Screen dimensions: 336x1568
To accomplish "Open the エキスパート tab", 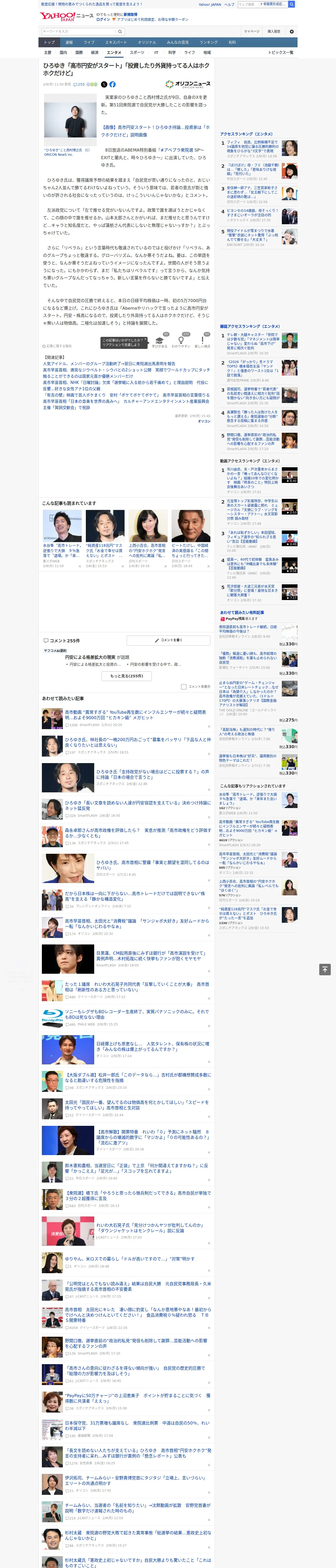I will click(116, 43).
